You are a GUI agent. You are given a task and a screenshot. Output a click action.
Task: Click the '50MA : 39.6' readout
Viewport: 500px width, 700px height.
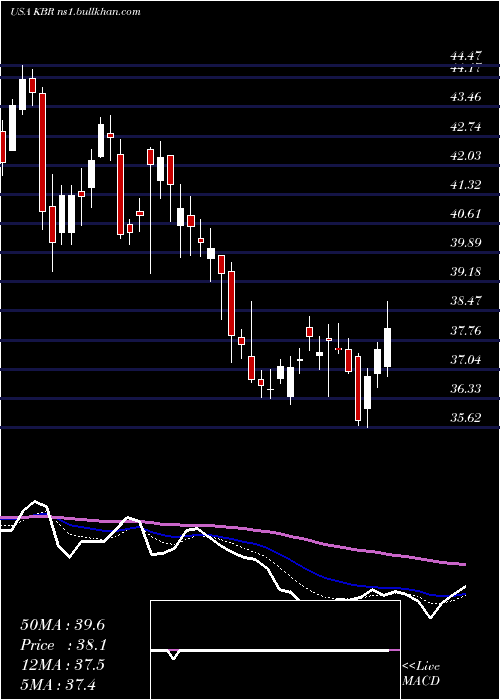pyautogui.click(x=62, y=625)
